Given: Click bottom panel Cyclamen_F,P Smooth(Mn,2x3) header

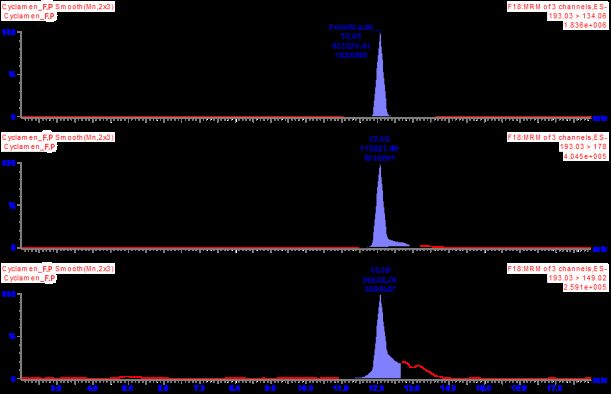Looking at the screenshot, I should 58,269.
